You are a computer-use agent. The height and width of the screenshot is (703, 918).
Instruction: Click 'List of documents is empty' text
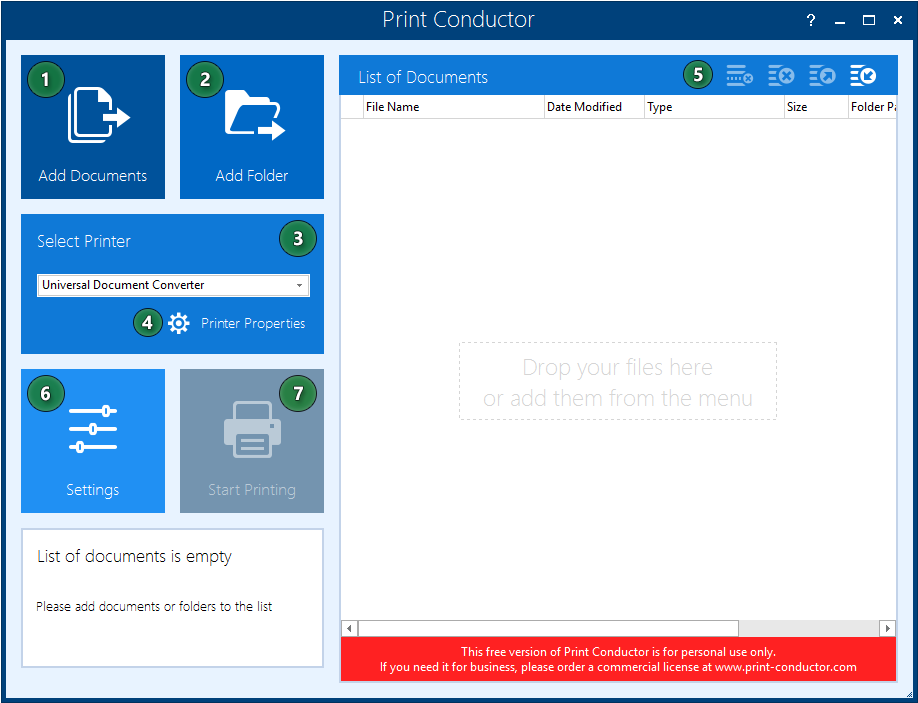point(135,556)
